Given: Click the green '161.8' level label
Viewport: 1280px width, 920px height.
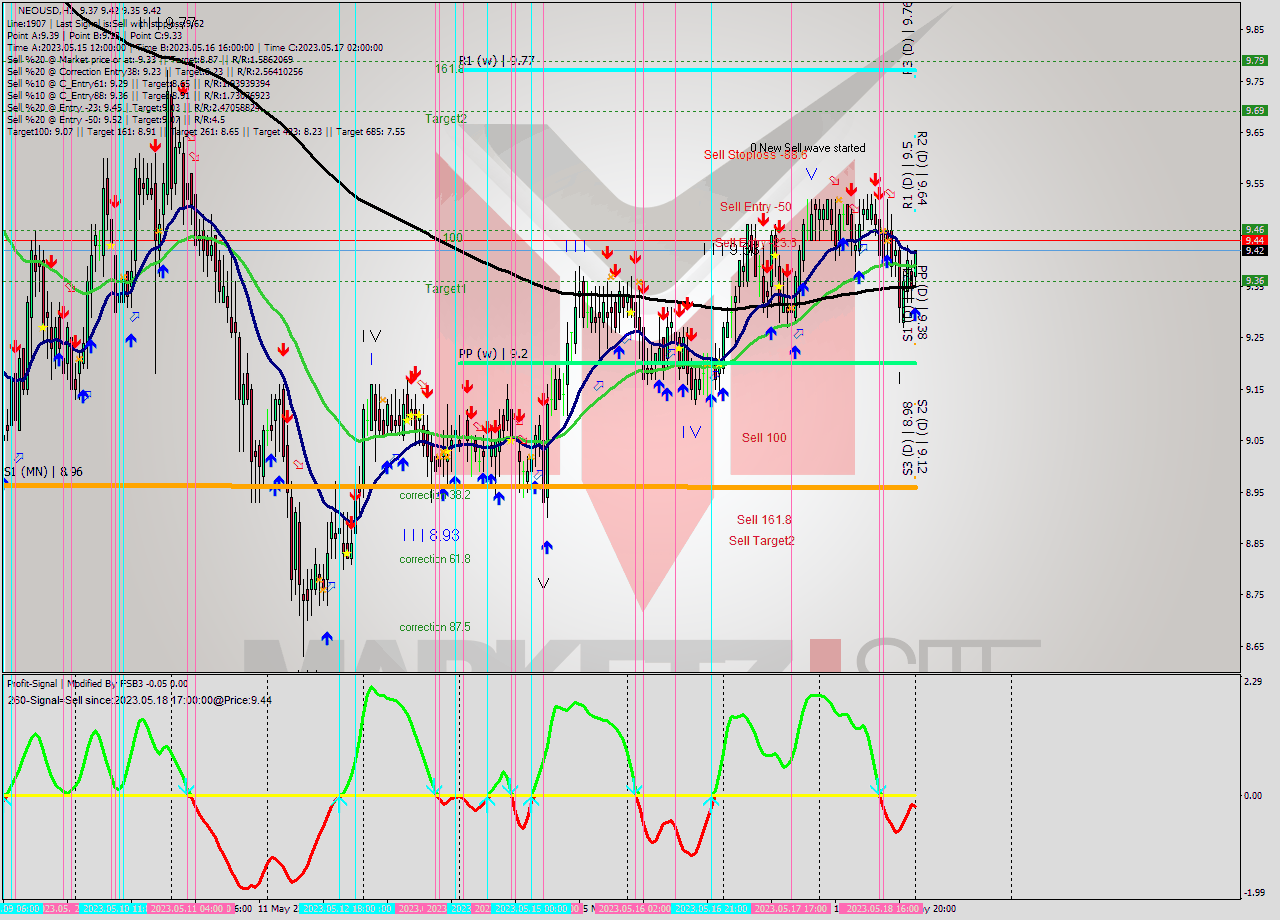Looking at the screenshot, I should tap(449, 69).
